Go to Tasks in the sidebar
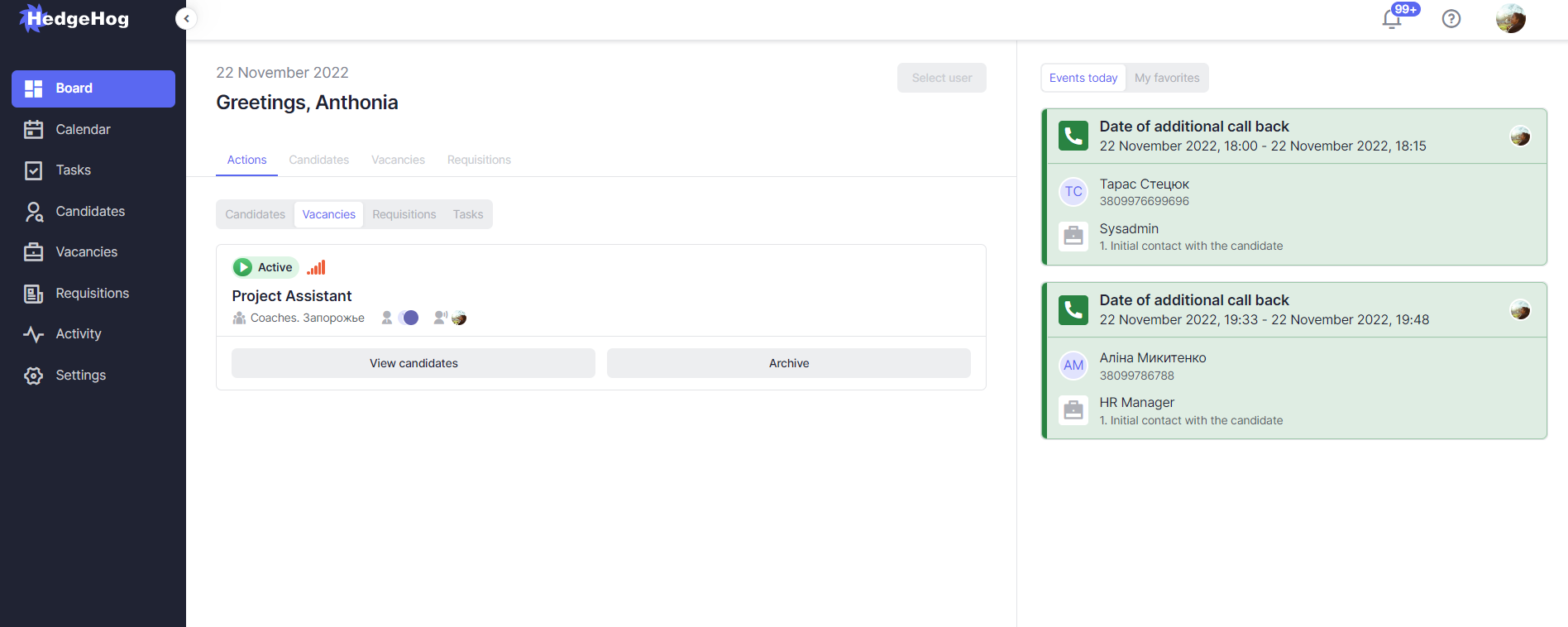This screenshot has width=1568, height=627. (x=73, y=170)
